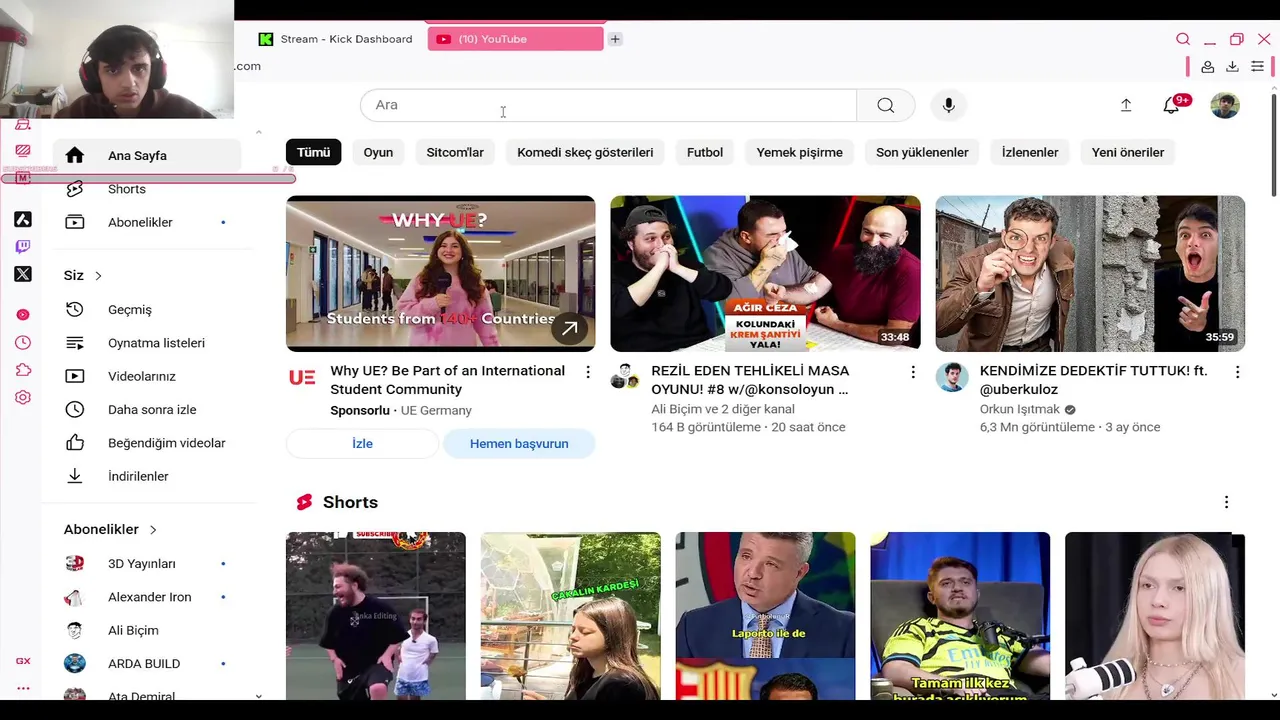1280x720 pixels.
Task: Go to Ana Sayfa in sidebar
Action: 147,155
